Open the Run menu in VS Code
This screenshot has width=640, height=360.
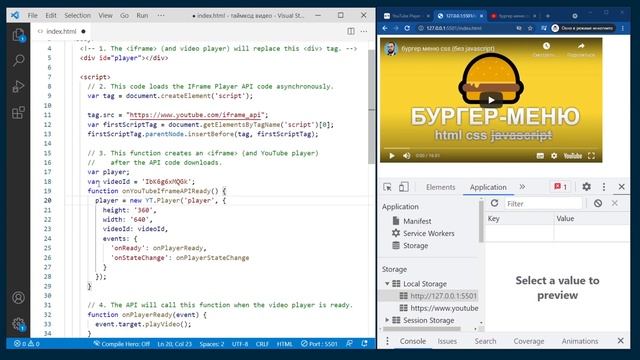click(142, 15)
